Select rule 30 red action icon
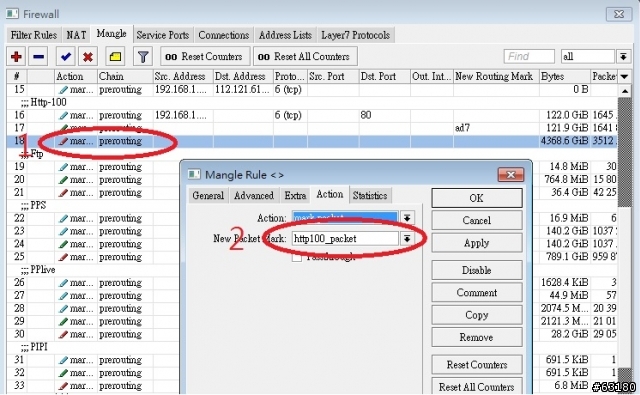Image resolution: width=640 pixels, height=395 pixels. tap(63, 334)
